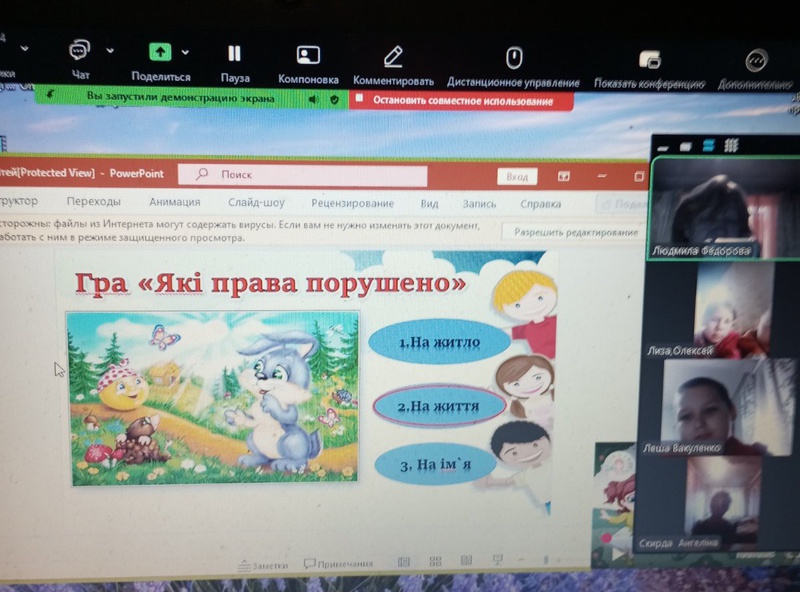This screenshot has width=800, height=592.
Task: Expand the arrow next to Чат
Action: (110, 50)
